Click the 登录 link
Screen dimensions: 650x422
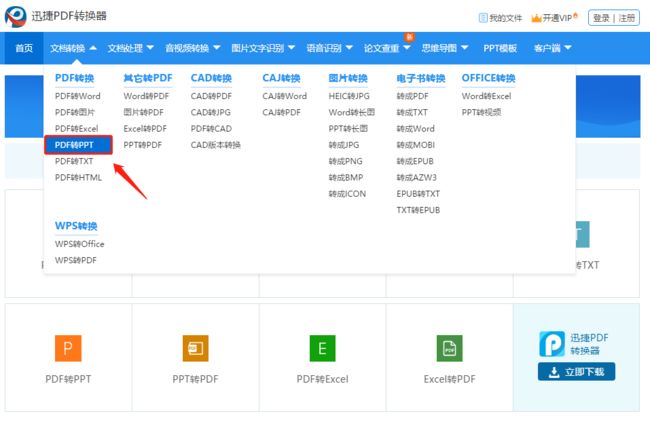pyautogui.click(x=601, y=18)
